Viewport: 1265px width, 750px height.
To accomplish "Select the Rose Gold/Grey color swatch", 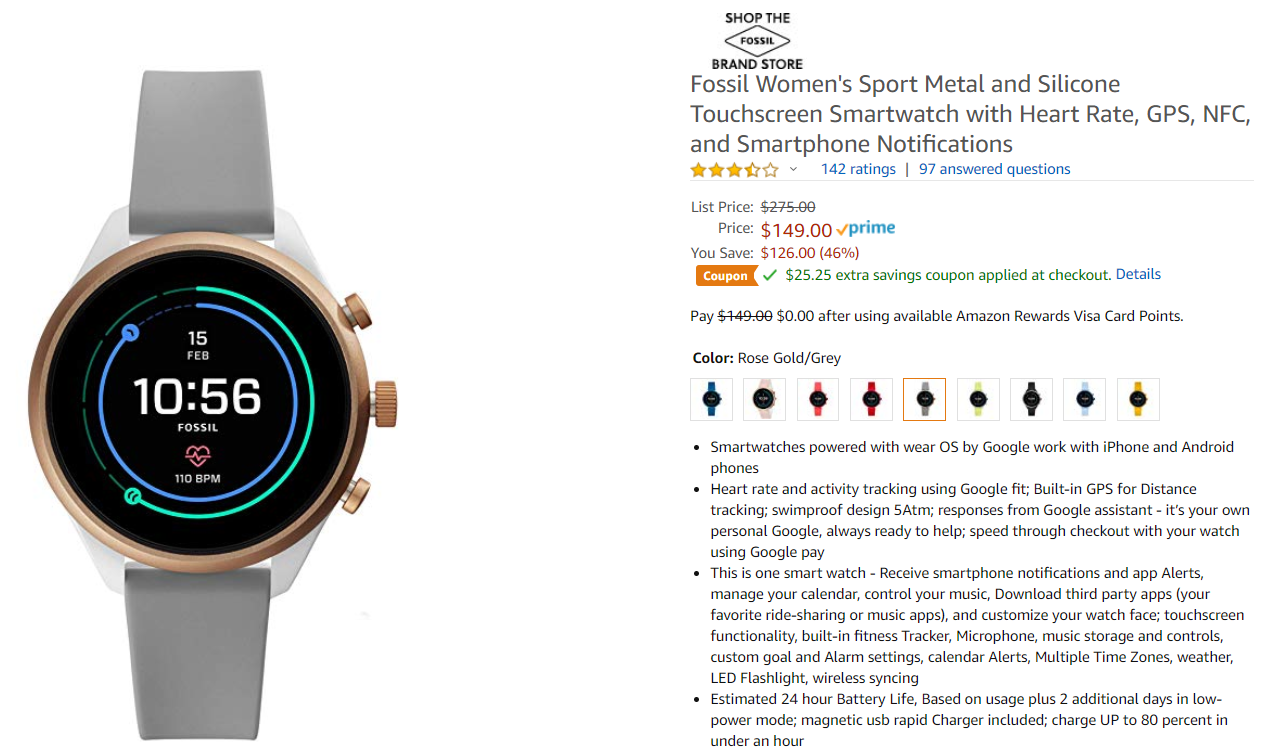I will 924,399.
